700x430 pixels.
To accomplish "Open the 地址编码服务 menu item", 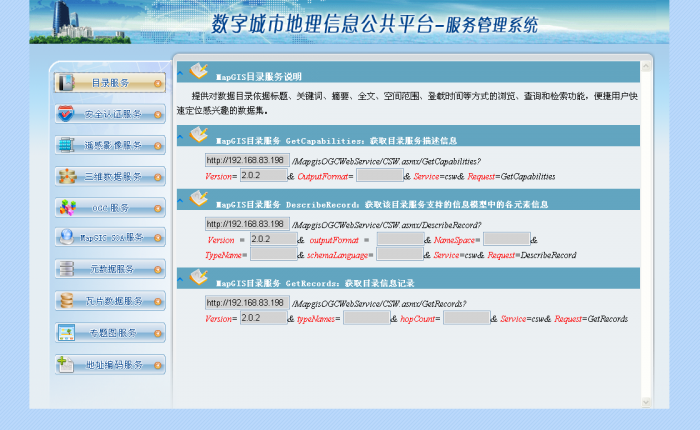I will point(110,364).
